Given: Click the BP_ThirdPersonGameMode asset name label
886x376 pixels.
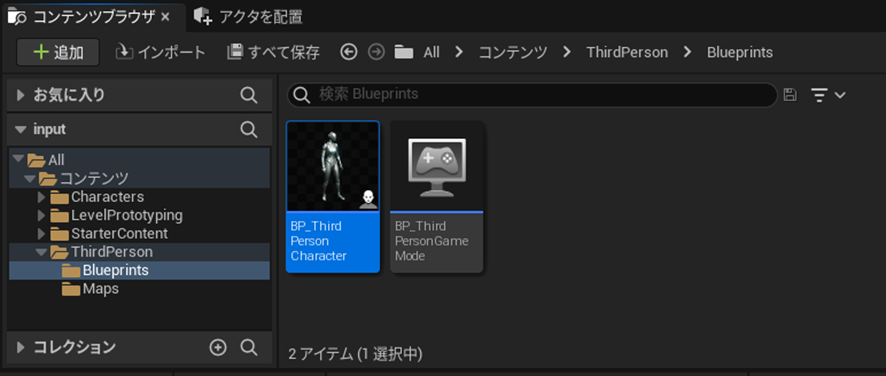Looking at the screenshot, I should click(x=432, y=241).
